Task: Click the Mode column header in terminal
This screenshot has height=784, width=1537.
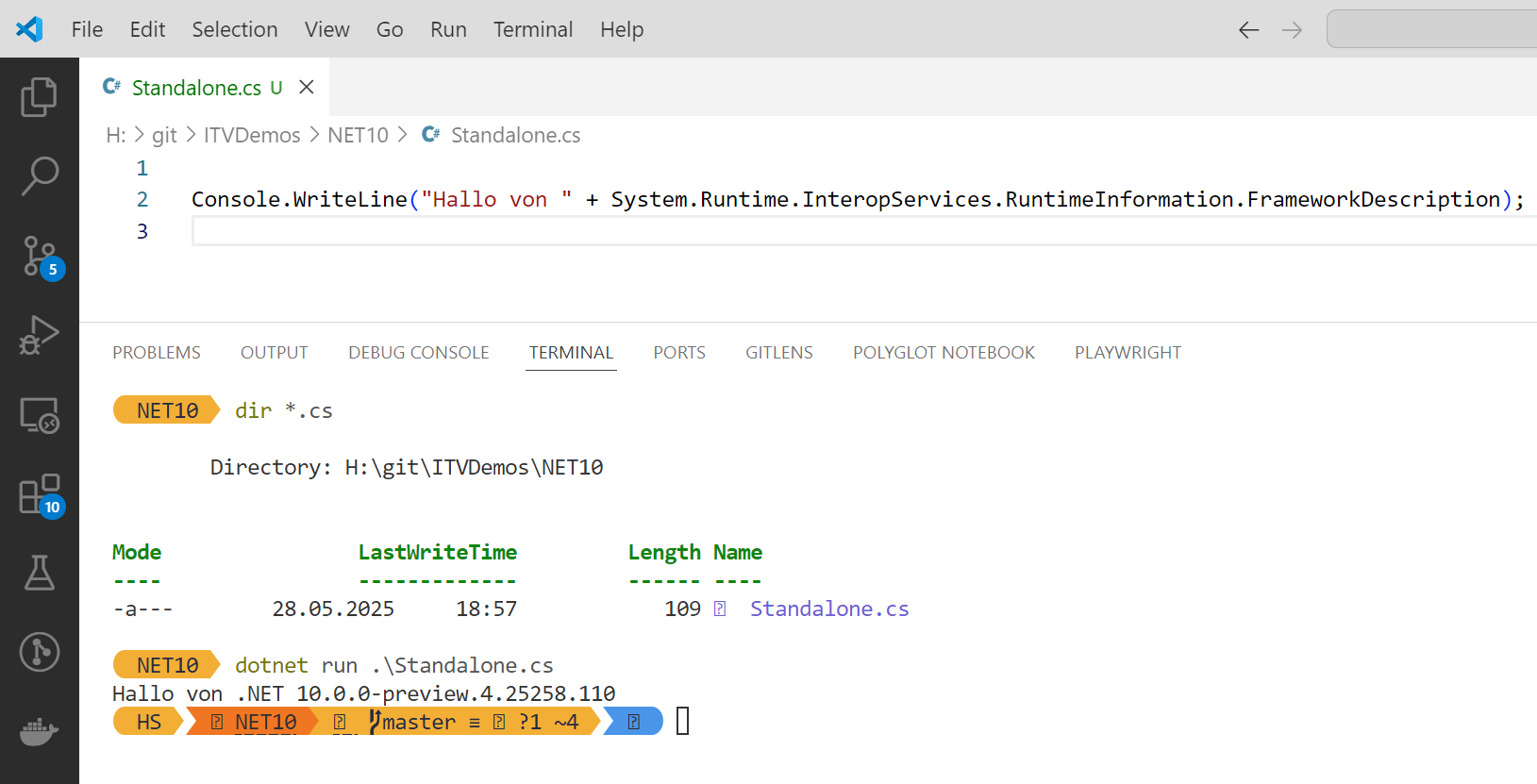Action: coord(137,552)
